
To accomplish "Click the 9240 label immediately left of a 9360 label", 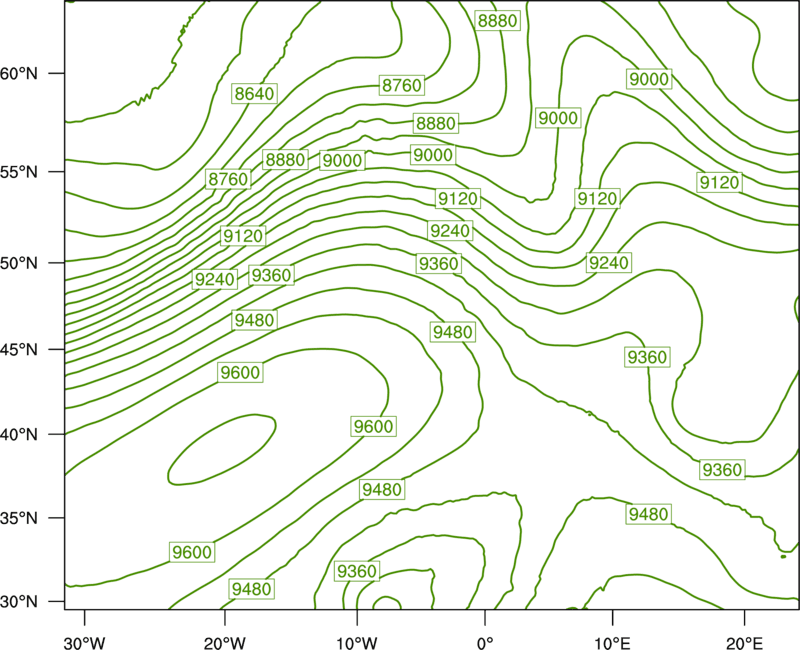I will 215,279.
